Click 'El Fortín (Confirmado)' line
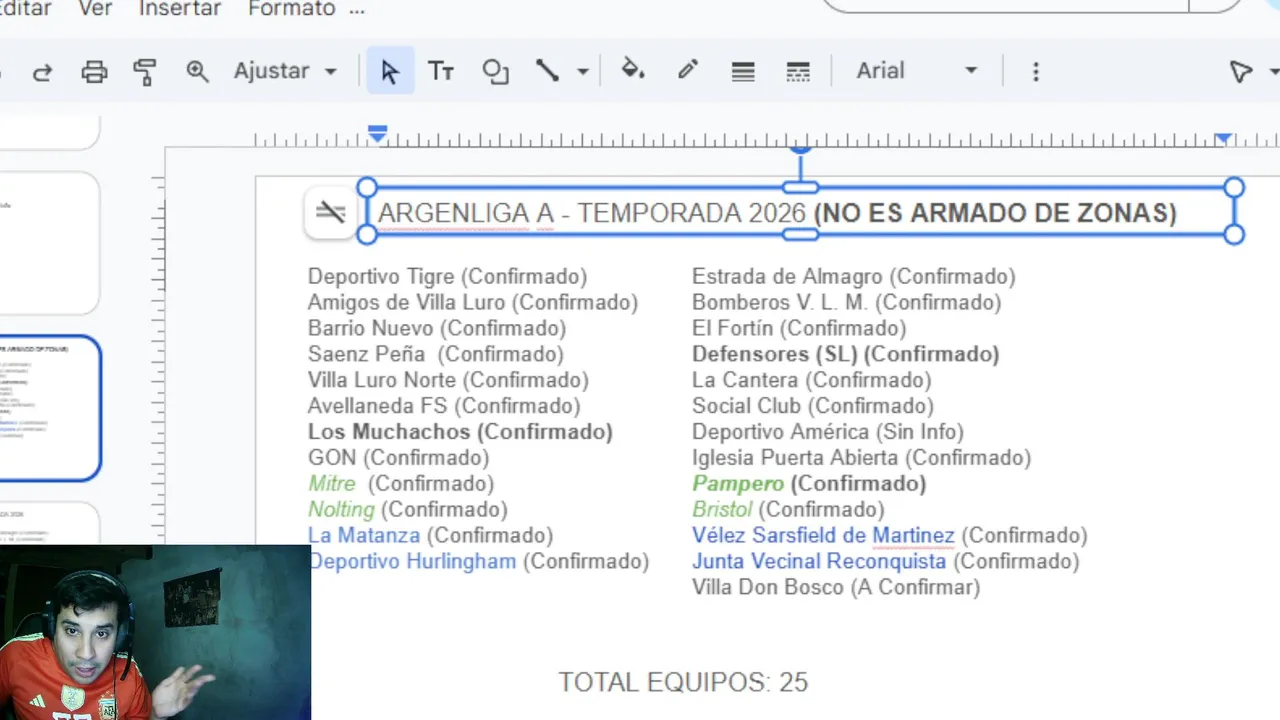Viewport: 1280px width, 720px height. [799, 328]
